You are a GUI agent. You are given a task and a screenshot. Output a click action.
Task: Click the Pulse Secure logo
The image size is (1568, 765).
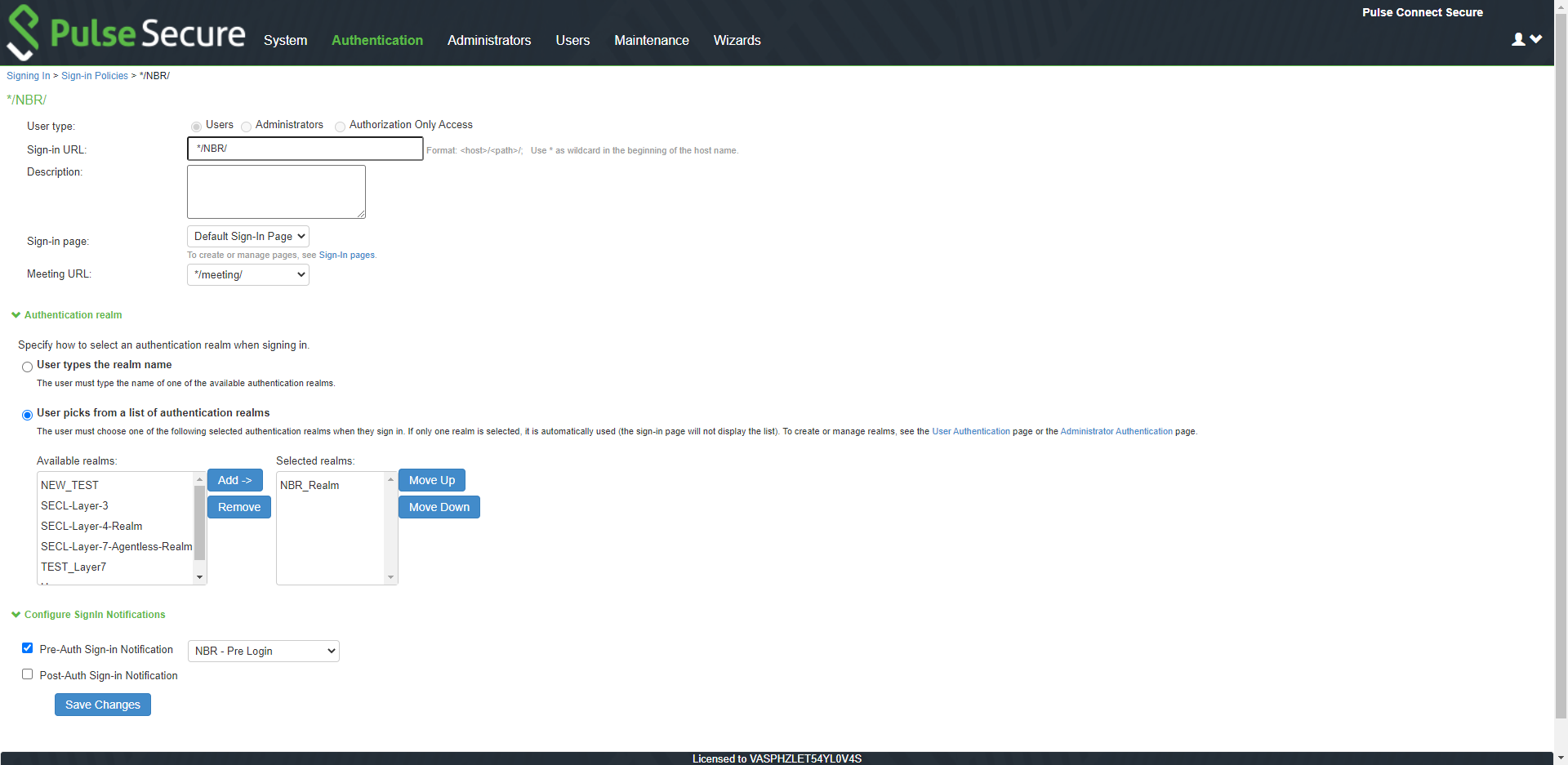[127, 33]
